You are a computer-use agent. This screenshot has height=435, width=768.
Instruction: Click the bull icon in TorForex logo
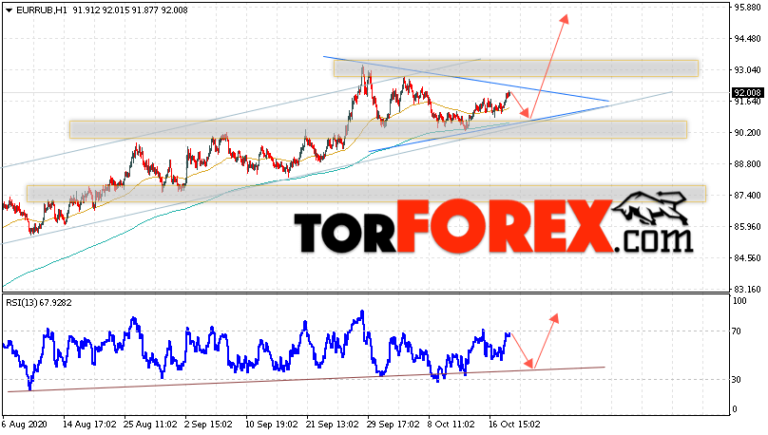click(650, 208)
